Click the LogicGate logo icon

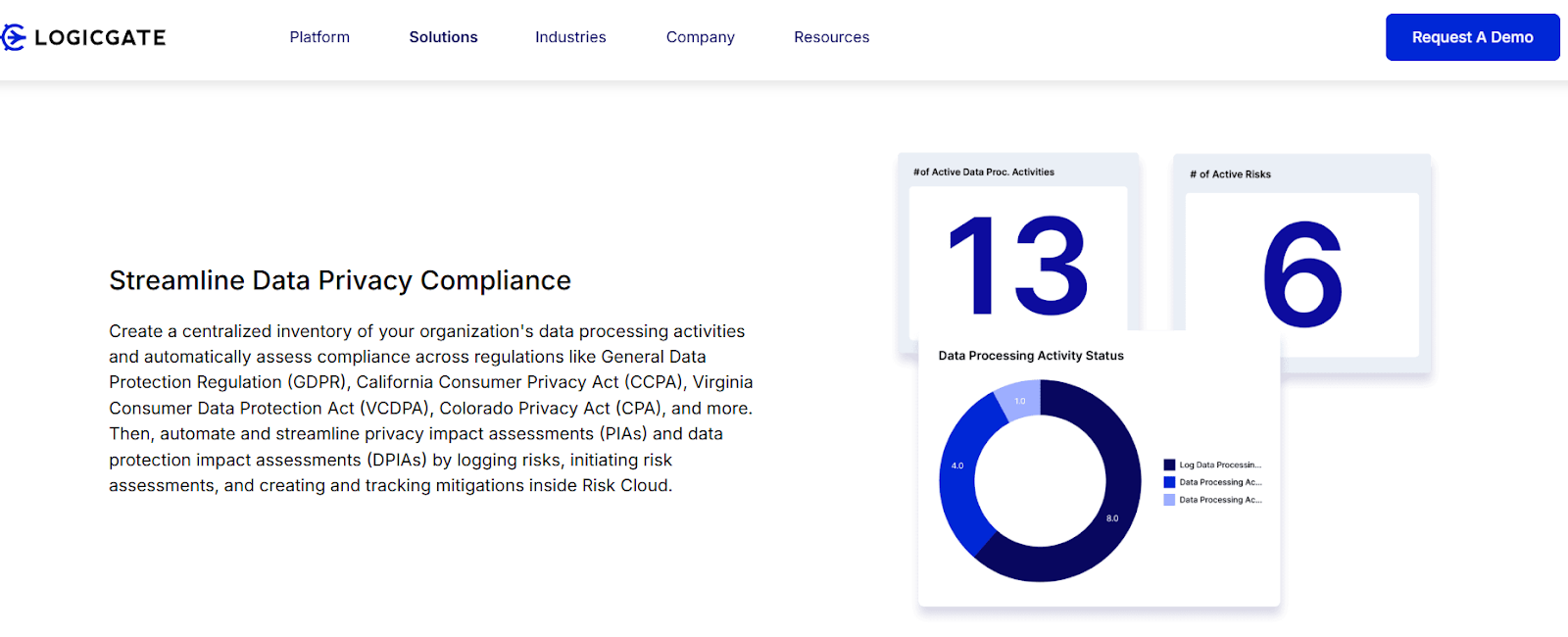coord(13,37)
